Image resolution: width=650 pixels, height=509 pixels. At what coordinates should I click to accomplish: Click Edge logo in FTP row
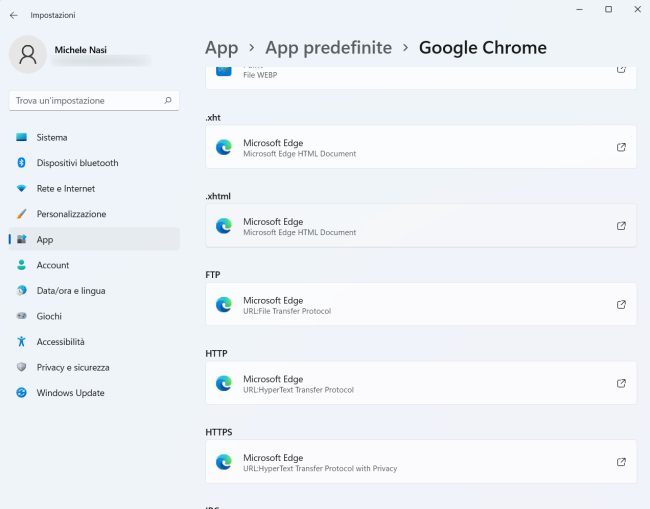coord(224,305)
